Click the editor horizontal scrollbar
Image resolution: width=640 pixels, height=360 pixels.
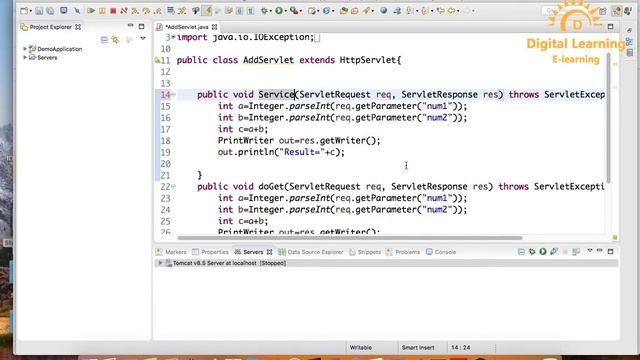point(350,238)
